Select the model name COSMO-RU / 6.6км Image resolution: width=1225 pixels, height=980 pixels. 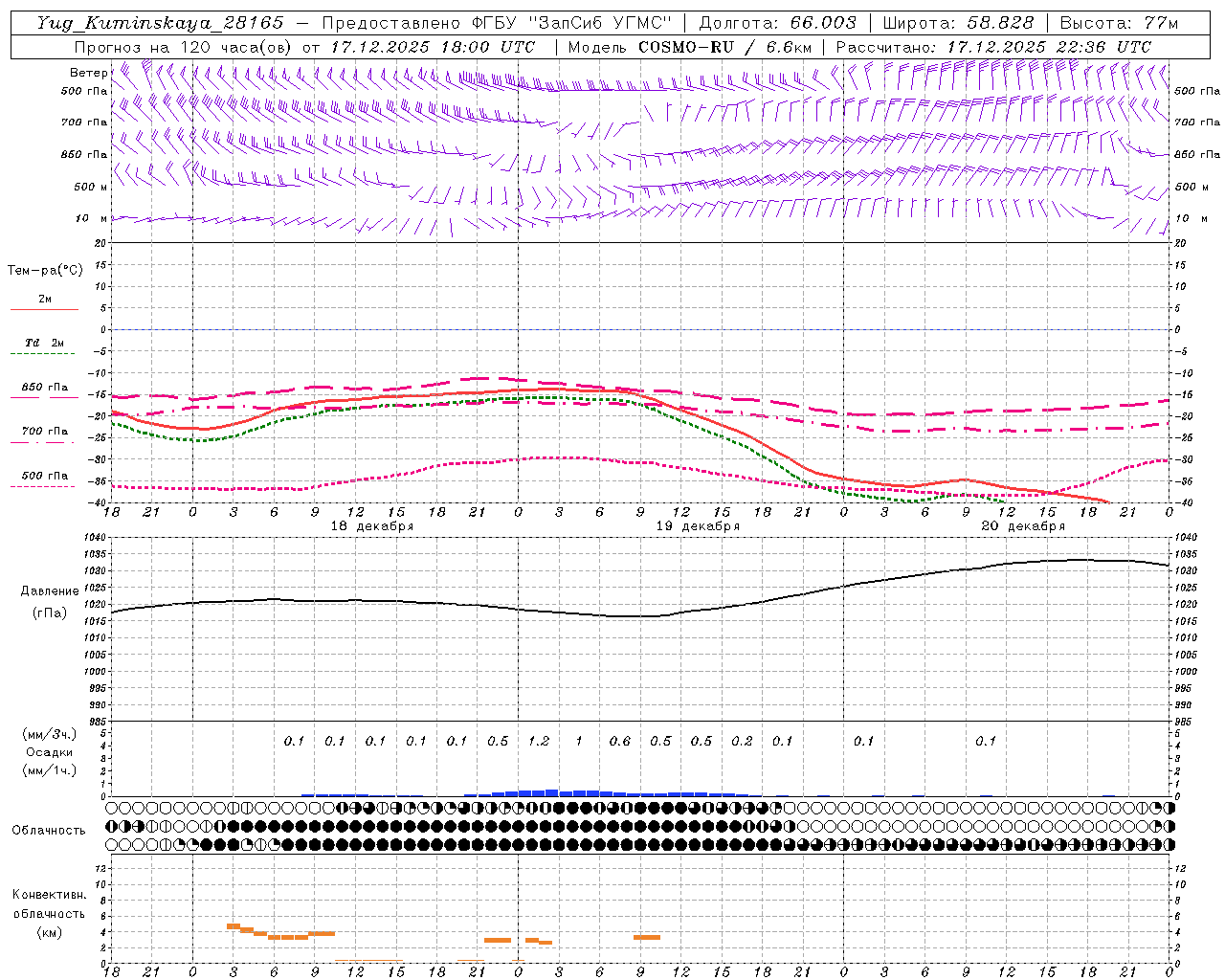[725, 47]
